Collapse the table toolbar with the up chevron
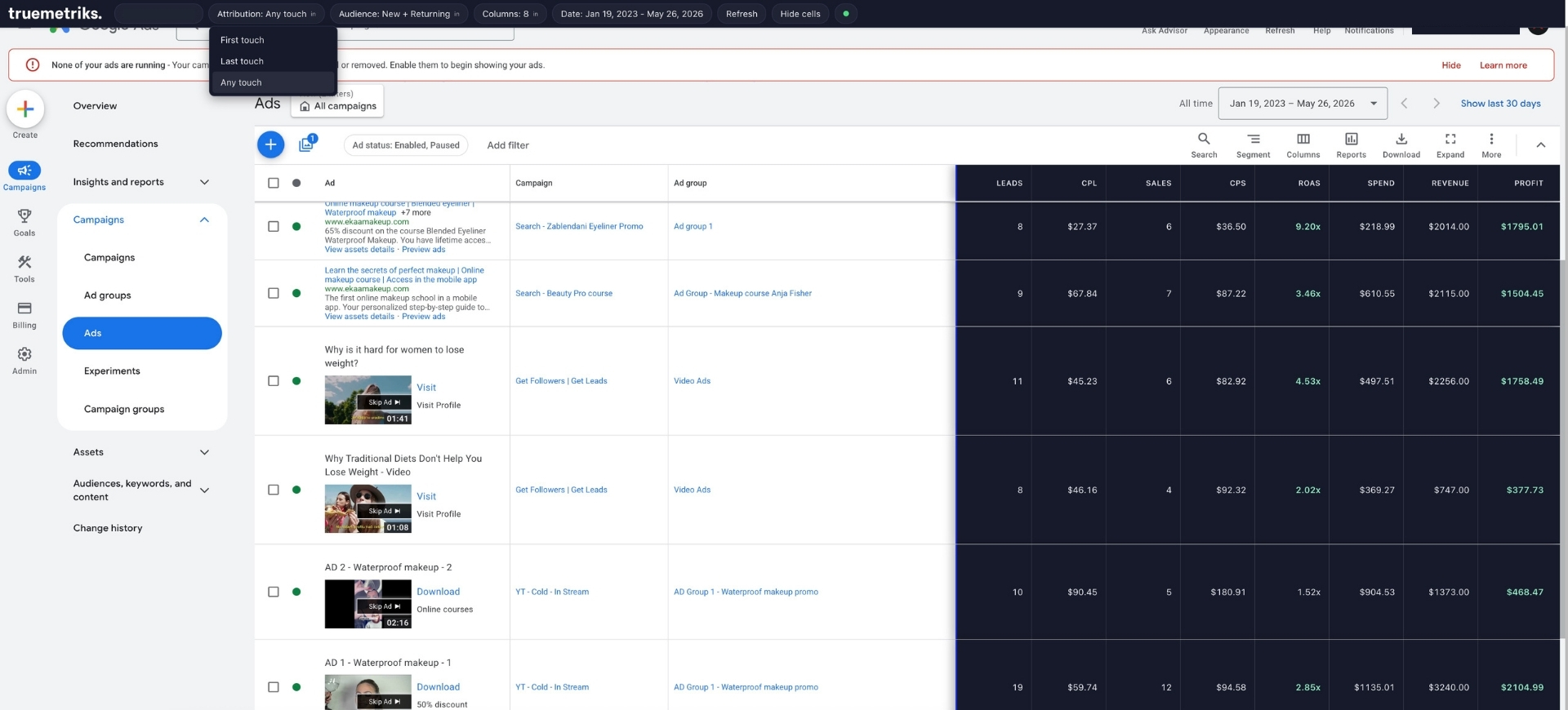Image resolution: width=1568 pixels, height=710 pixels. (x=1541, y=144)
